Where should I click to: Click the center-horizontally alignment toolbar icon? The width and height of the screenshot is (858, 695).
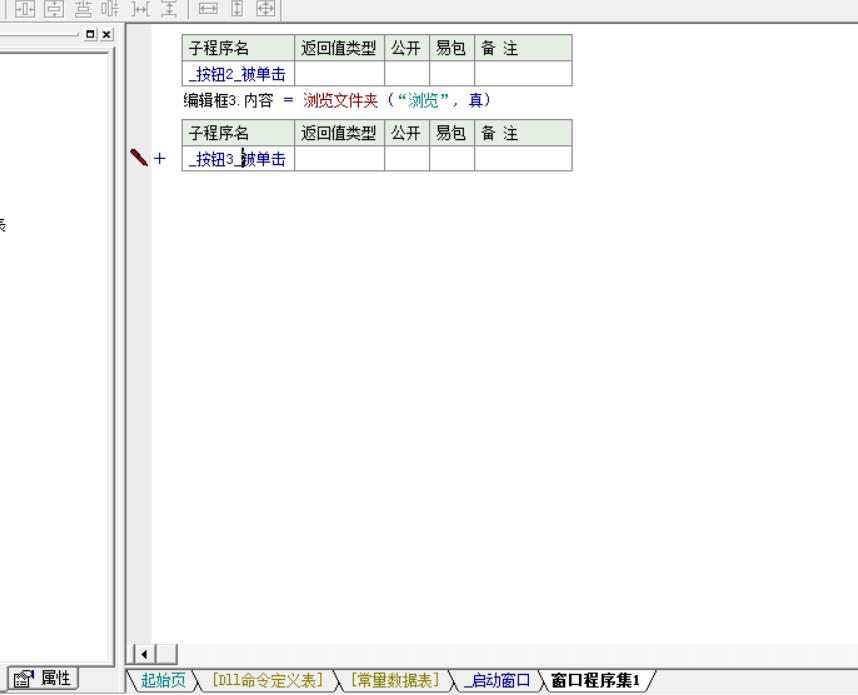pos(25,9)
